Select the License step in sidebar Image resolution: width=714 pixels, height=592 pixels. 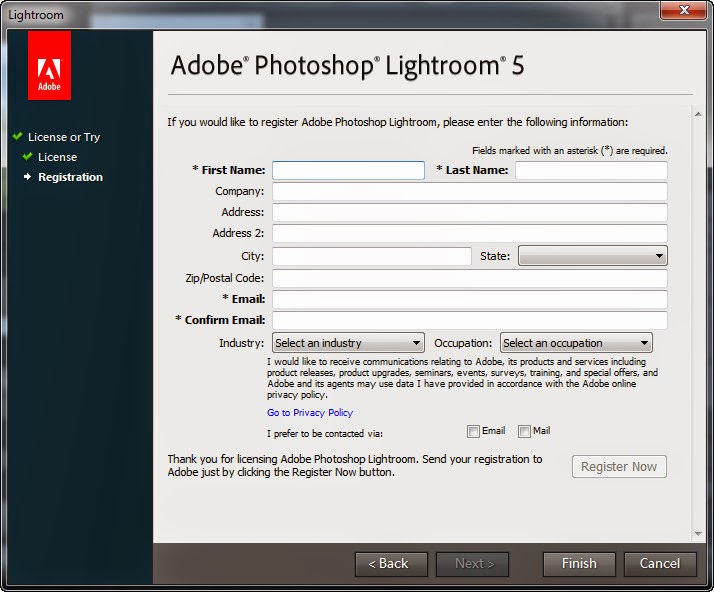pyautogui.click(x=57, y=157)
